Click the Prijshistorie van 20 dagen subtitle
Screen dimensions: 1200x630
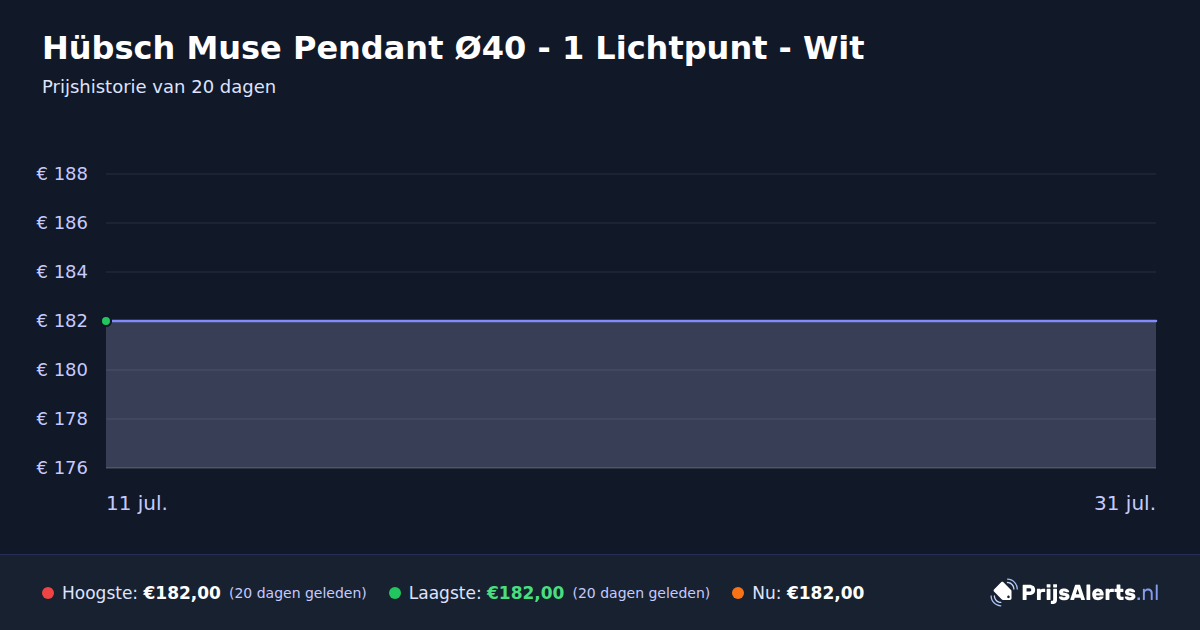click(159, 87)
